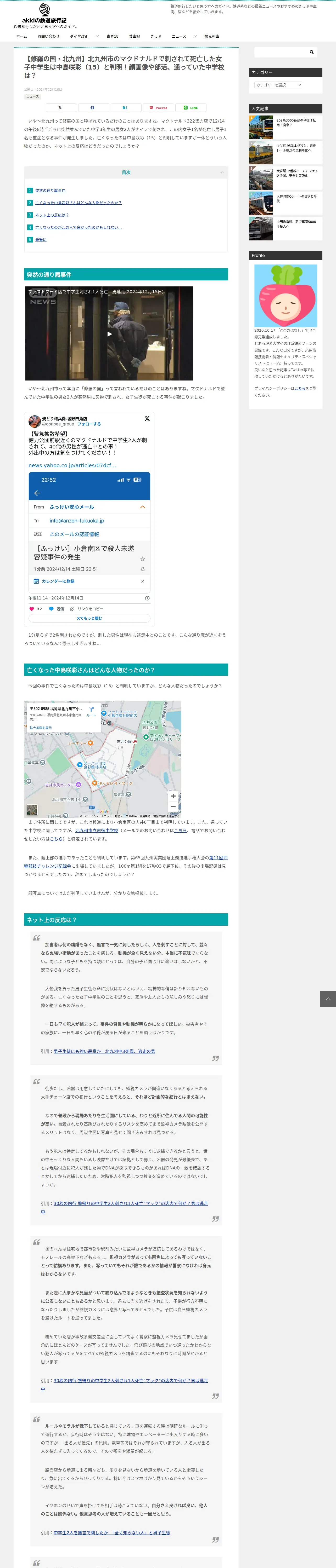
Task: Follow @gonbee_group via フォローする
Action: tap(89, 424)
